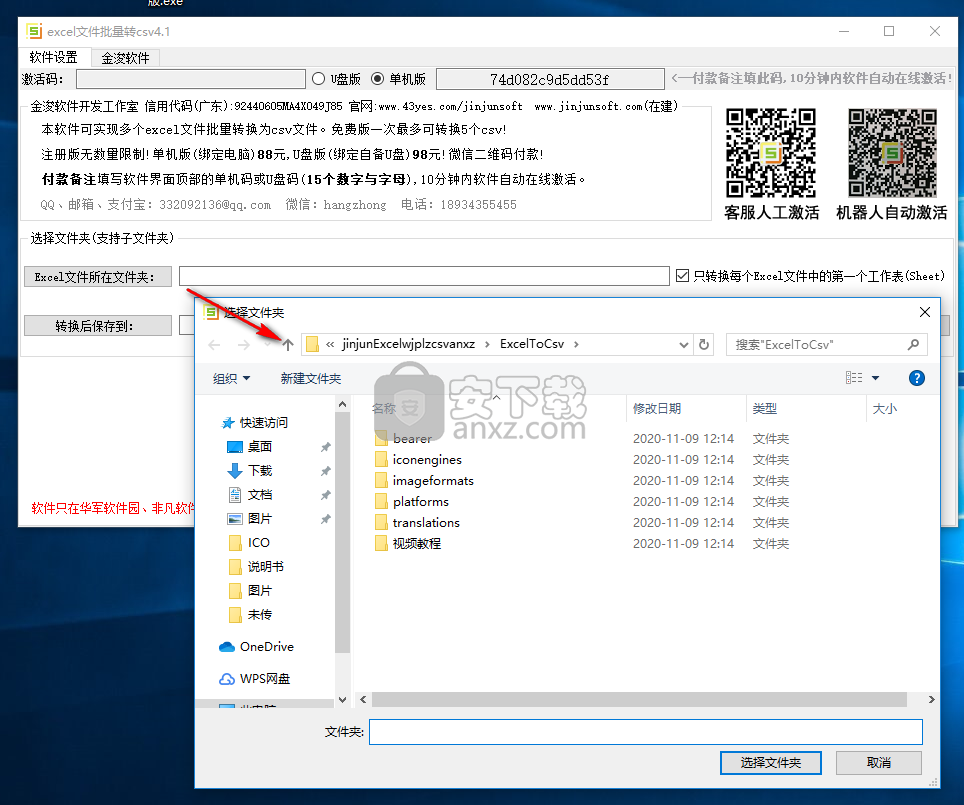Select the iconengines folder
This screenshot has width=964, height=805.
(427, 459)
